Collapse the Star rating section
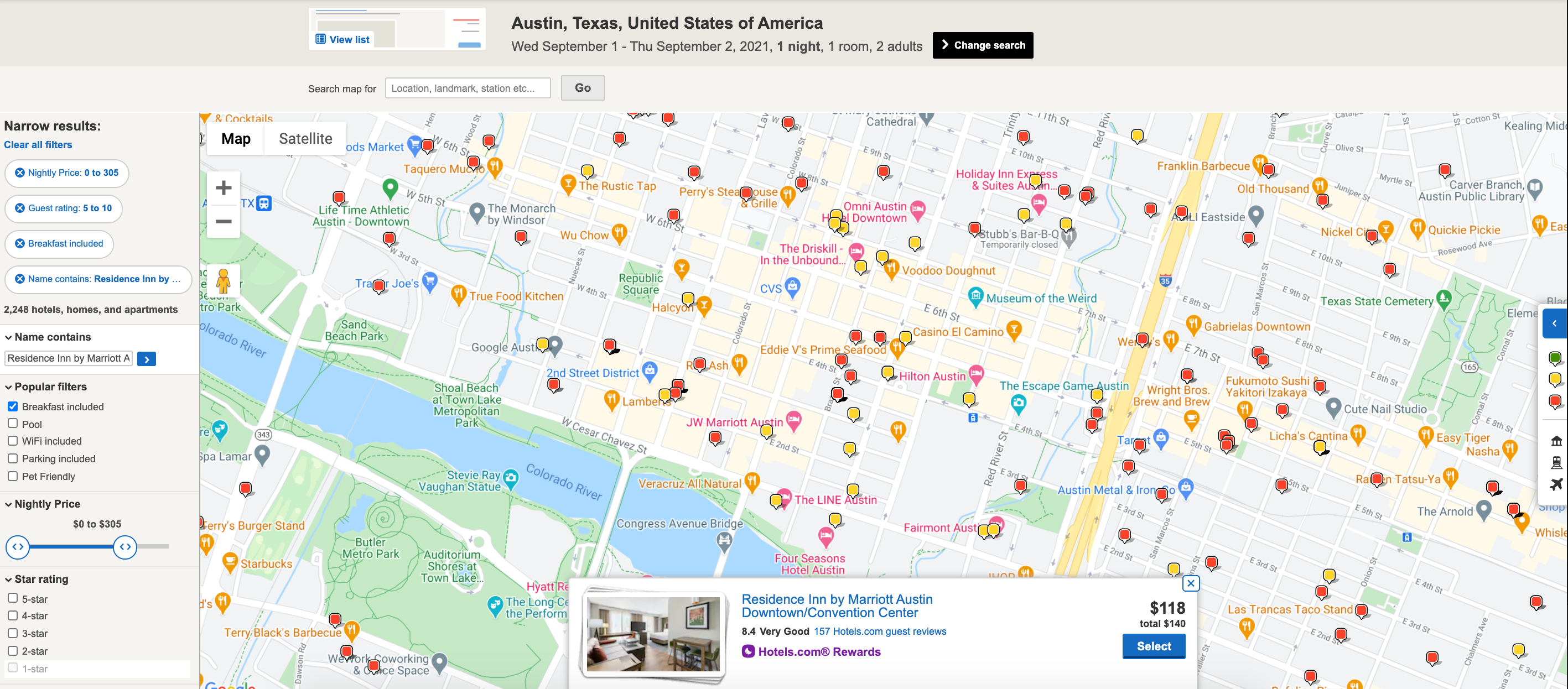The height and width of the screenshot is (689, 1568). 36,580
